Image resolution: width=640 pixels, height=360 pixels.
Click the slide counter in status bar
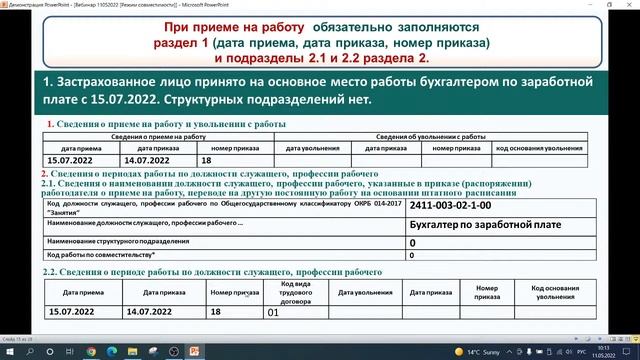click(17, 339)
